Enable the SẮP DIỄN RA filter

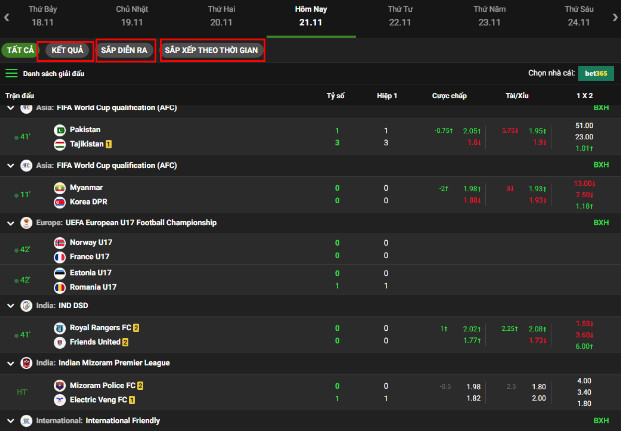coord(125,50)
